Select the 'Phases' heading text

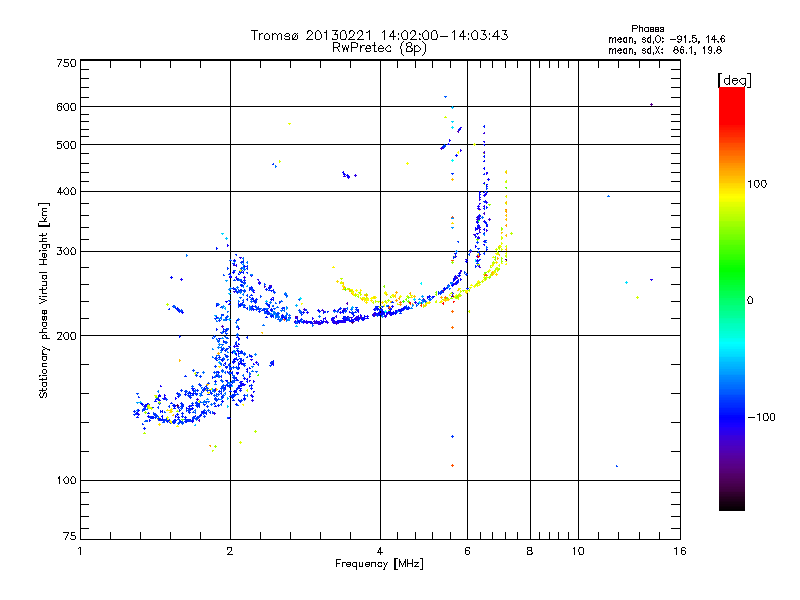tap(647, 29)
